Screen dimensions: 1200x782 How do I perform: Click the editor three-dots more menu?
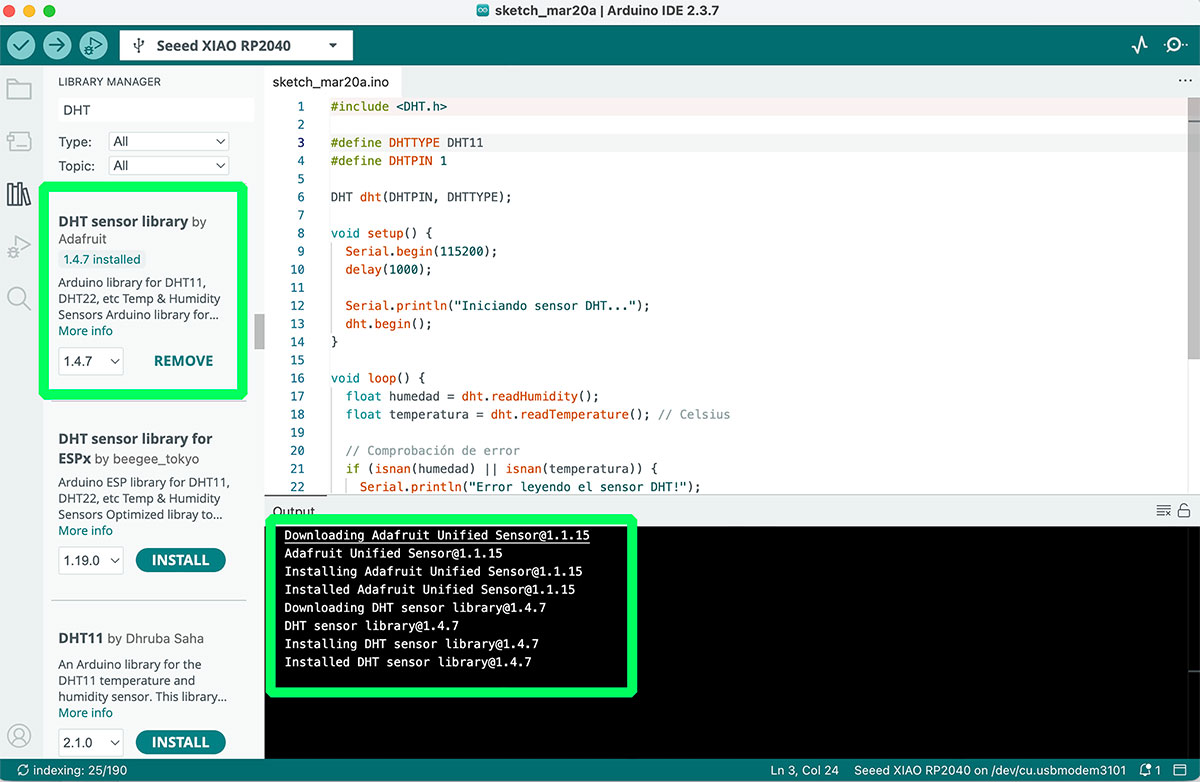(1184, 81)
